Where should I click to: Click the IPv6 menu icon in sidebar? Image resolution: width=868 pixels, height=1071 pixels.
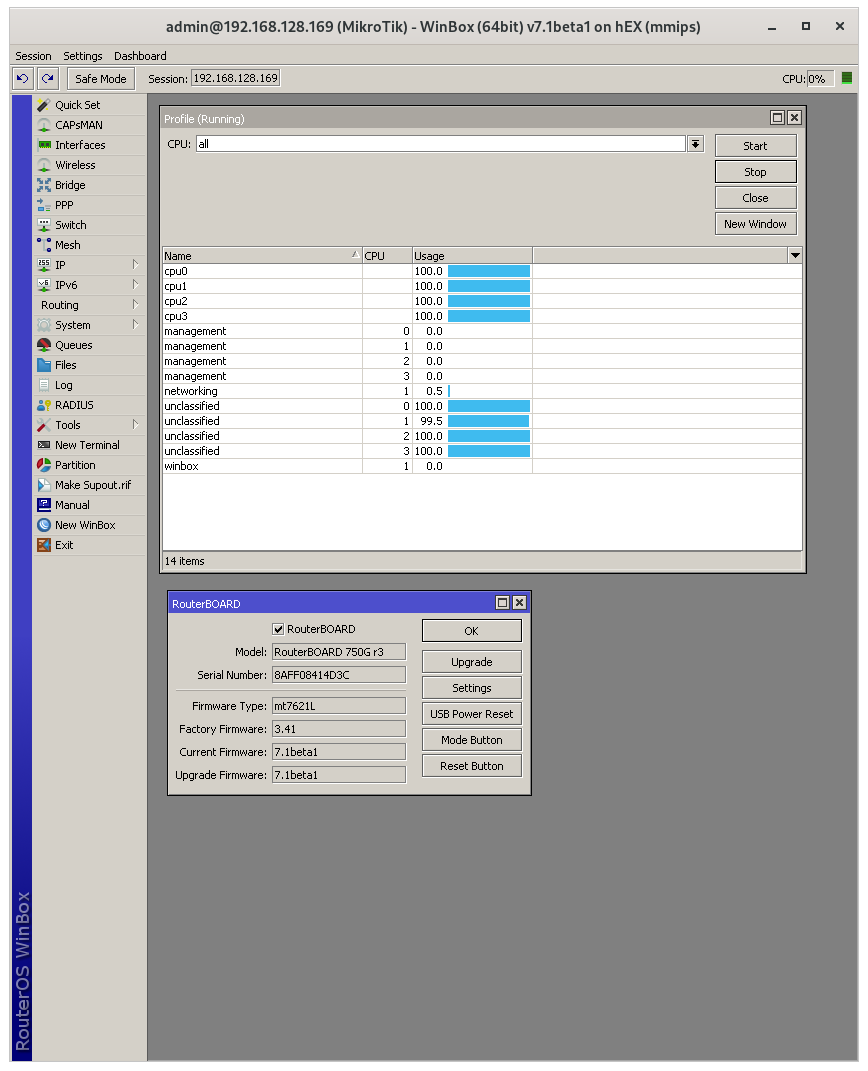point(44,285)
